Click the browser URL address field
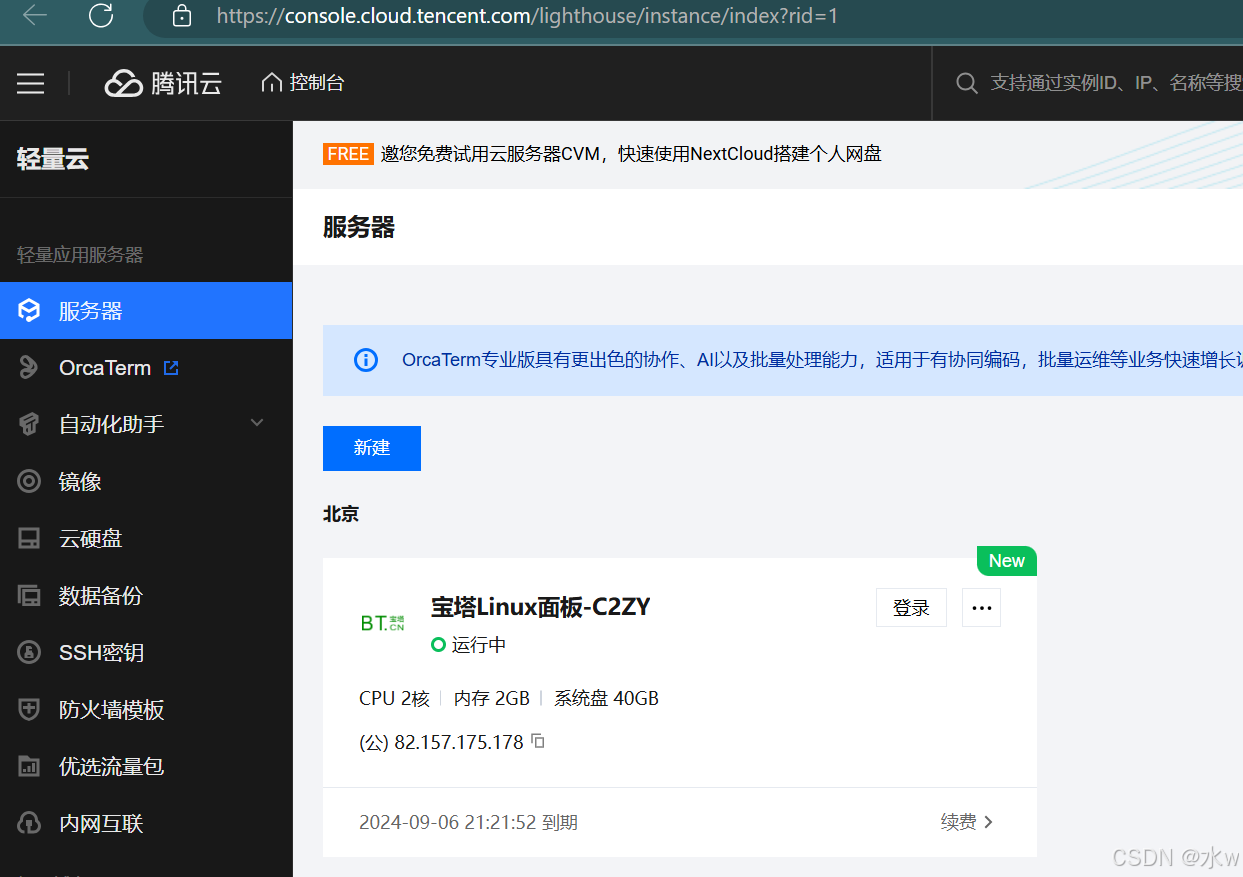 coord(527,16)
